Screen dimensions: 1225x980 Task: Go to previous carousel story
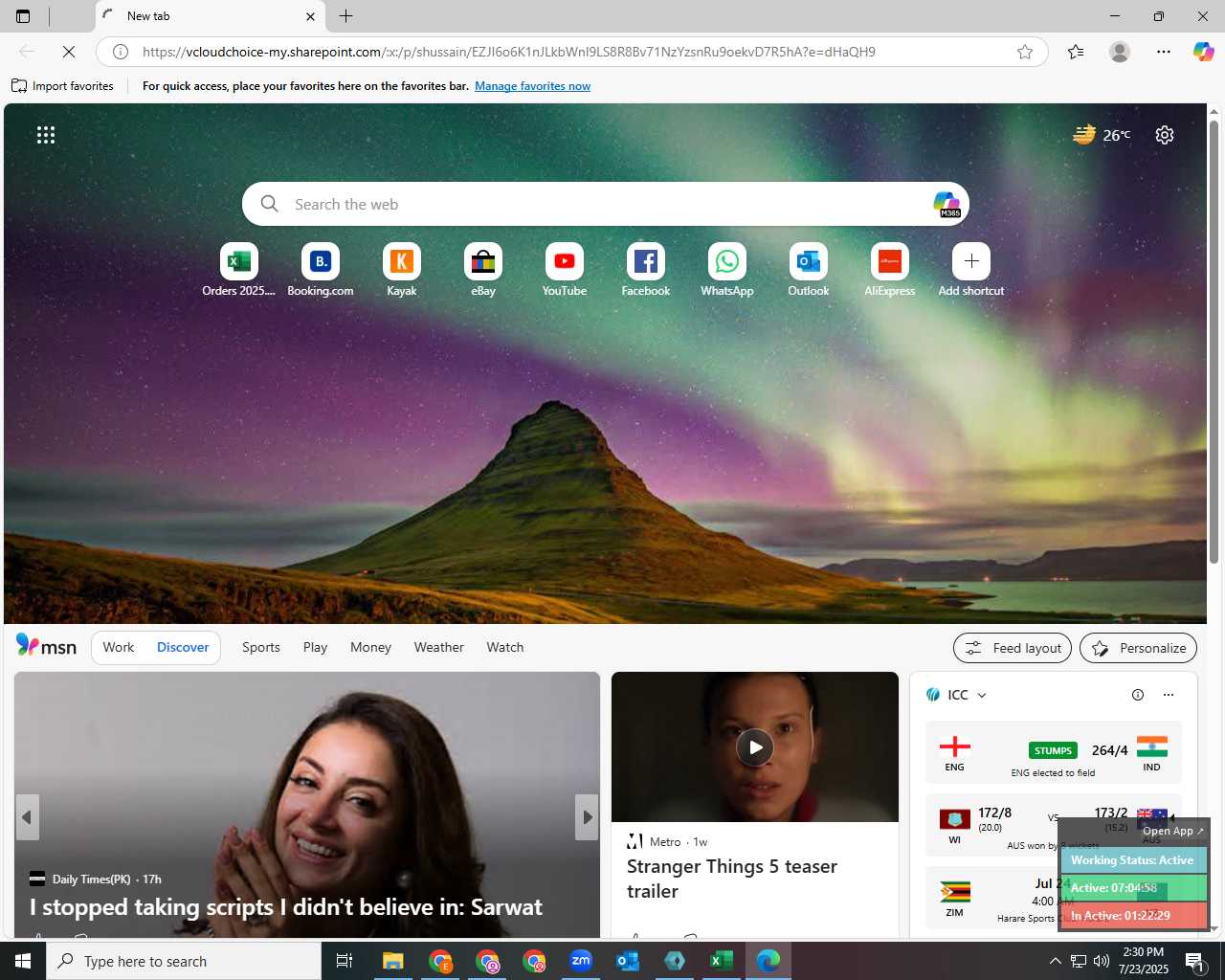[27, 817]
